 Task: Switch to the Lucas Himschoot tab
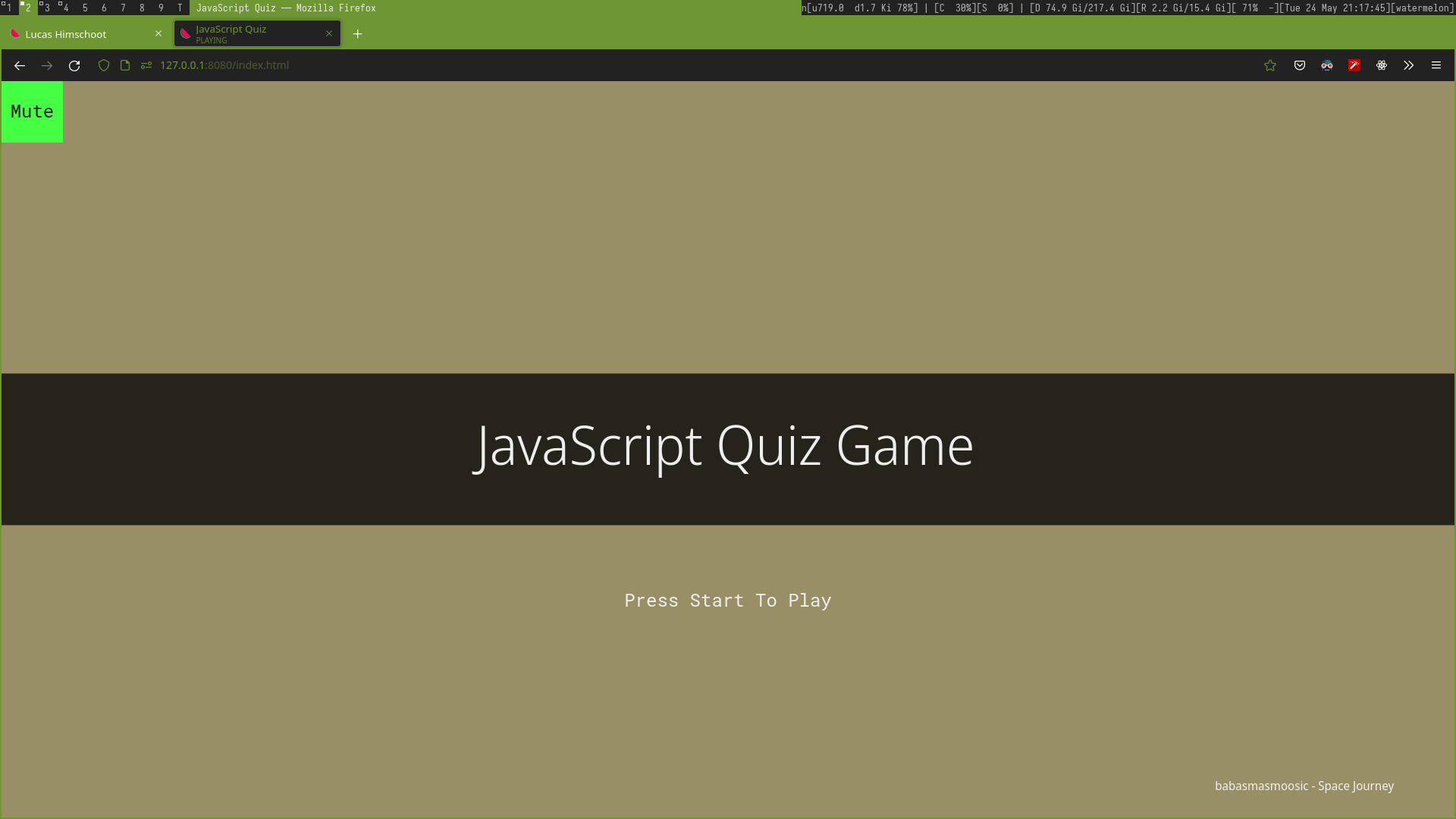pyautogui.click(x=86, y=34)
